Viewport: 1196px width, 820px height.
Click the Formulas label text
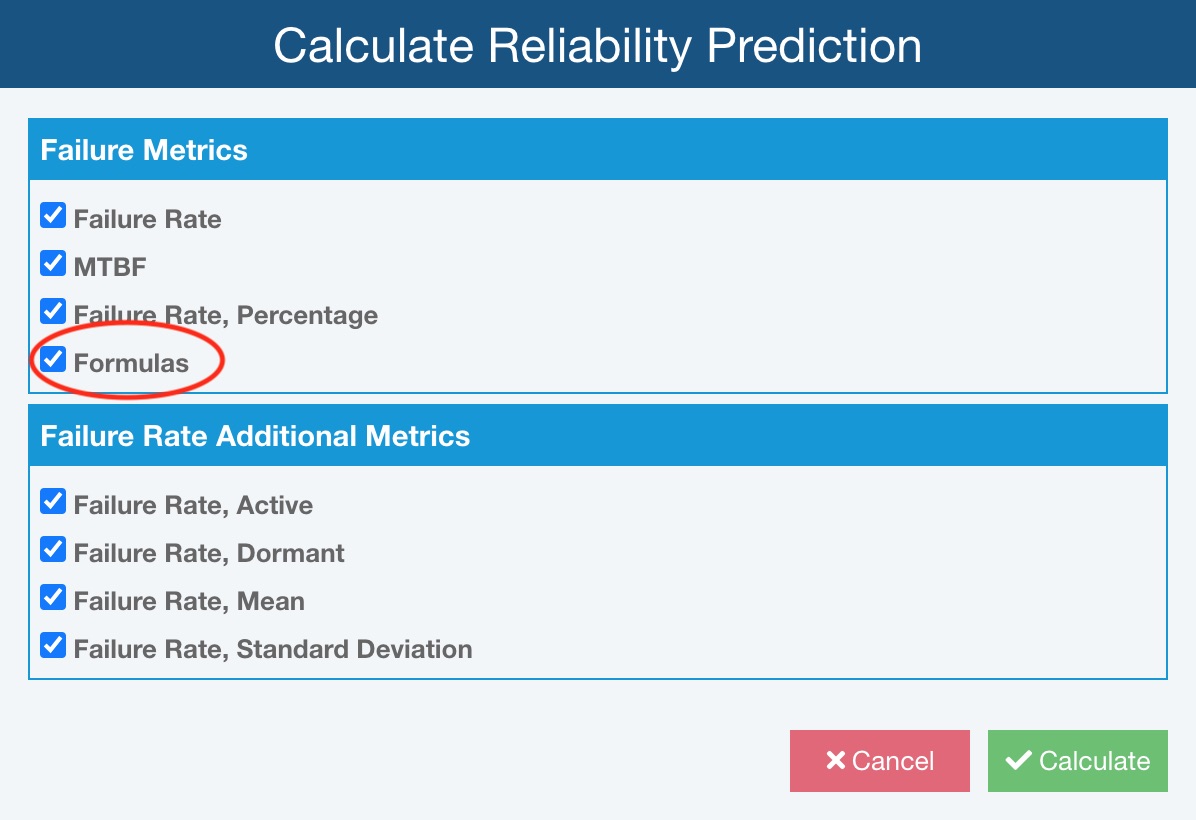tap(131, 363)
